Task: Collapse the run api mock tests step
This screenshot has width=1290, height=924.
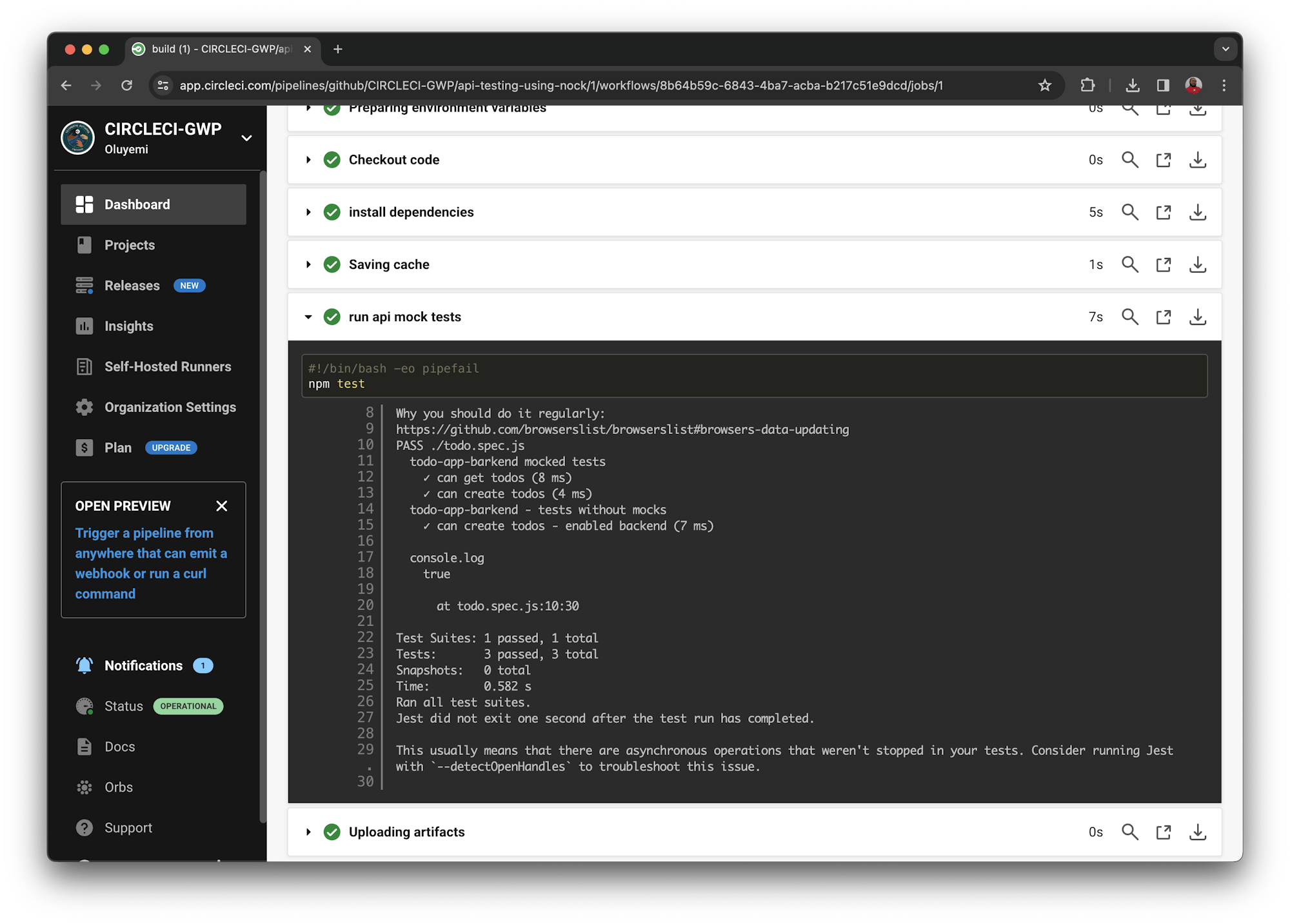Action: coord(308,317)
